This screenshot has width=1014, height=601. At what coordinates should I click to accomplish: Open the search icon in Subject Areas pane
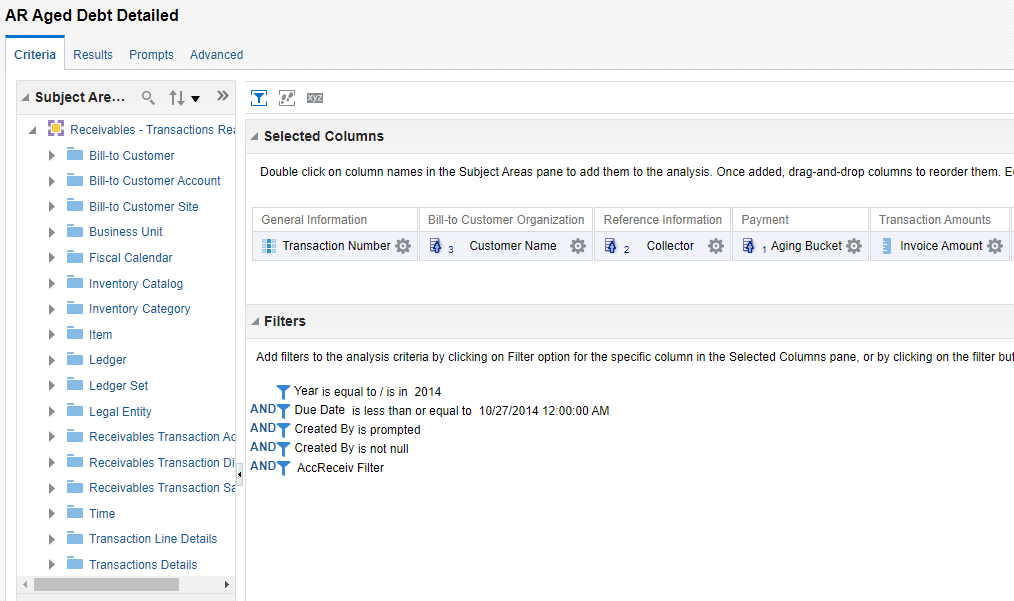pyautogui.click(x=147, y=97)
